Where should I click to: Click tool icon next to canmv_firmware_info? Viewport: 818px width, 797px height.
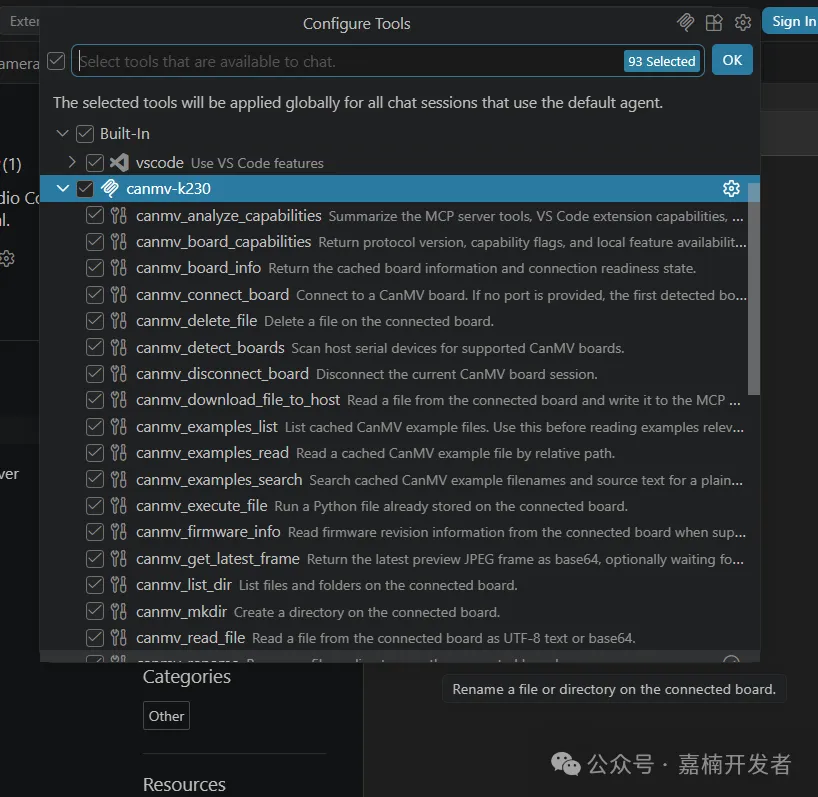tap(118, 532)
